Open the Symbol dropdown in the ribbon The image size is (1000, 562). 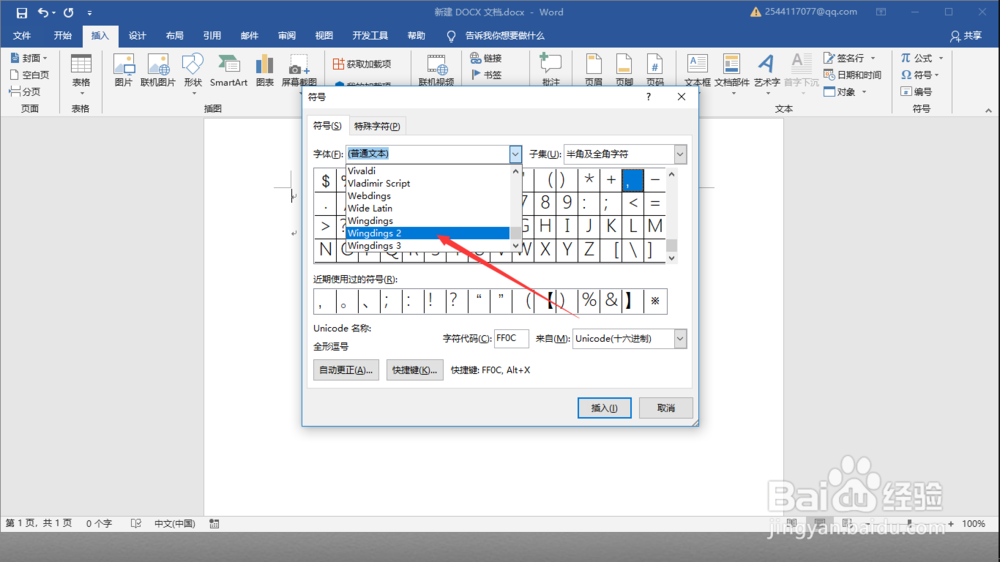(920, 75)
